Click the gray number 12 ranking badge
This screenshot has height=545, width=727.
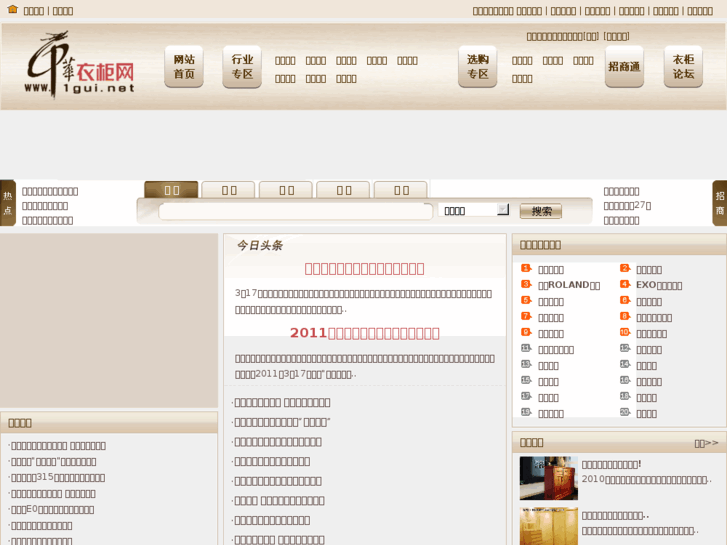coord(625,348)
